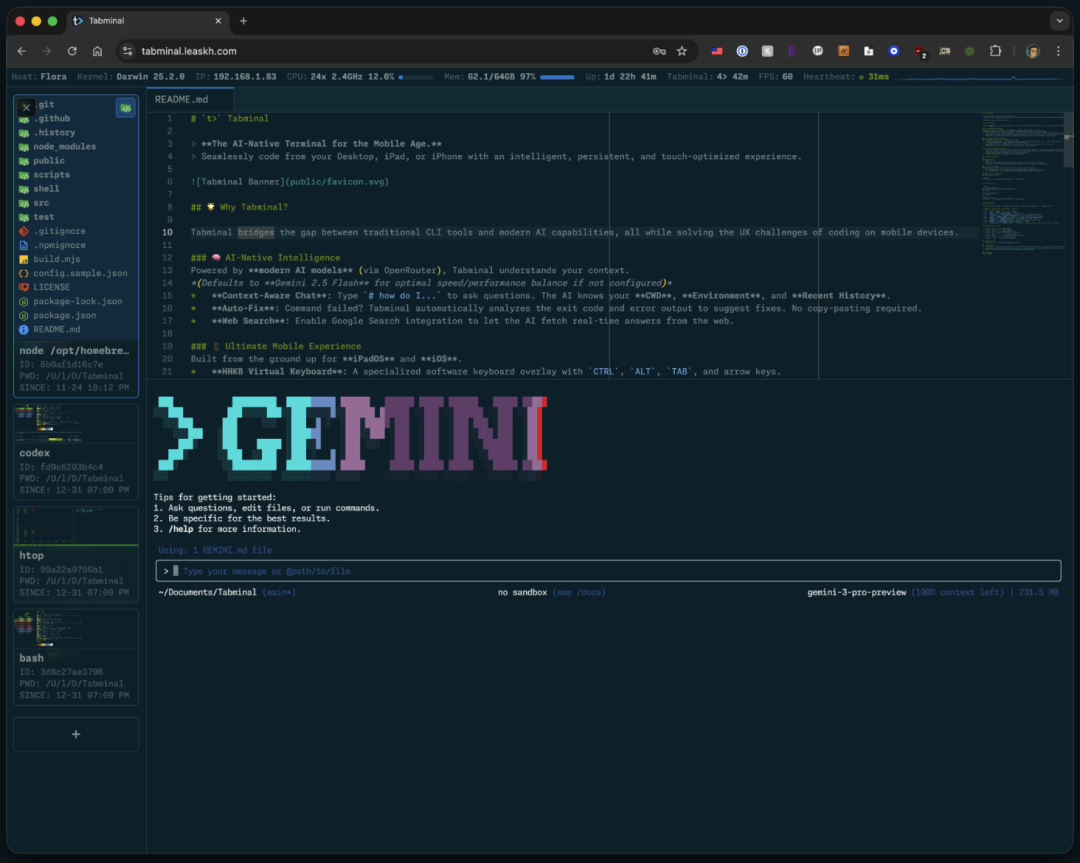Expand the src folder

coord(41,203)
